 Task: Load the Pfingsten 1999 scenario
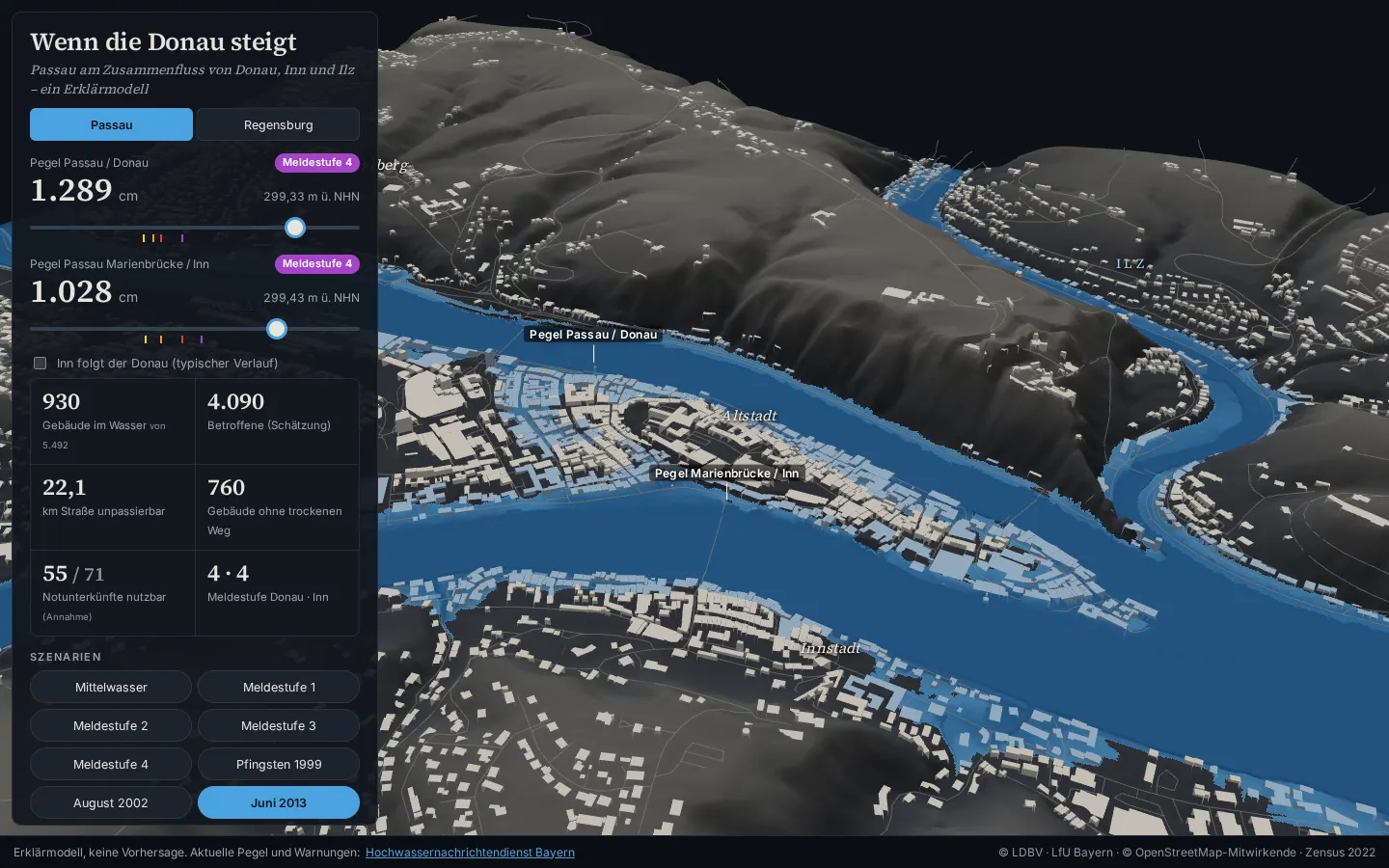279,765
